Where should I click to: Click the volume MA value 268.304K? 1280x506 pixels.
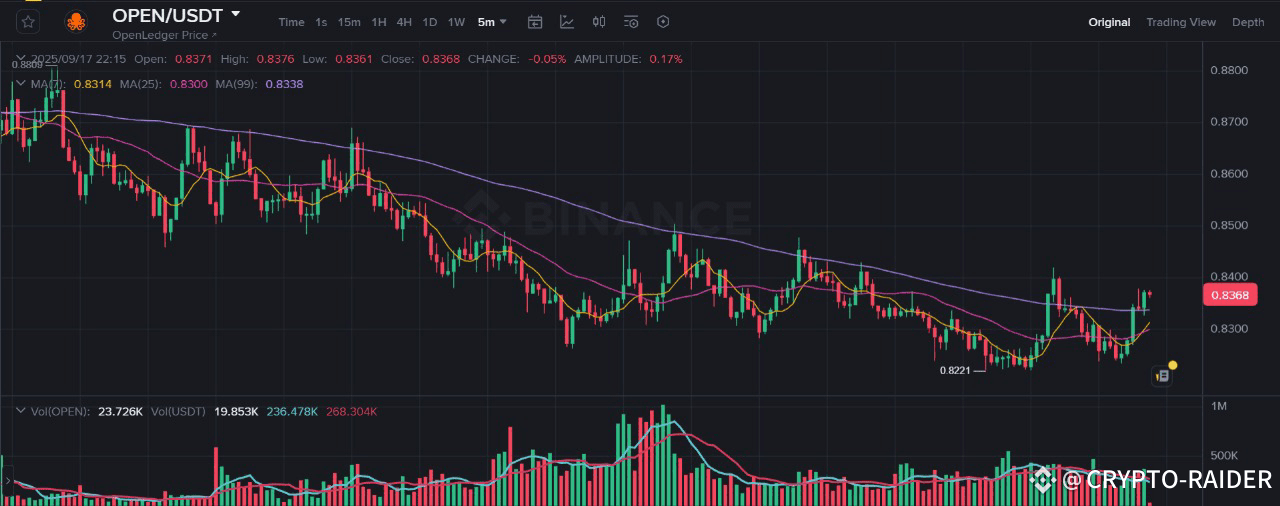coord(352,411)
